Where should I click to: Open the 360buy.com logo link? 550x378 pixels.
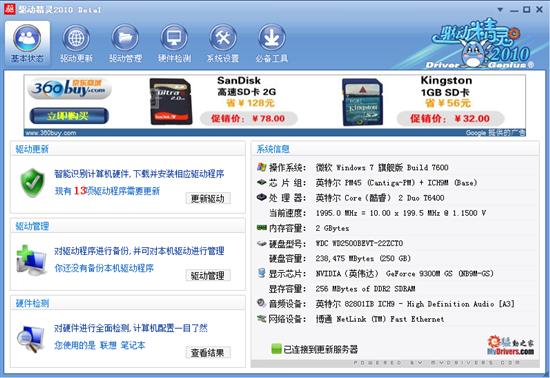(69, 89)
